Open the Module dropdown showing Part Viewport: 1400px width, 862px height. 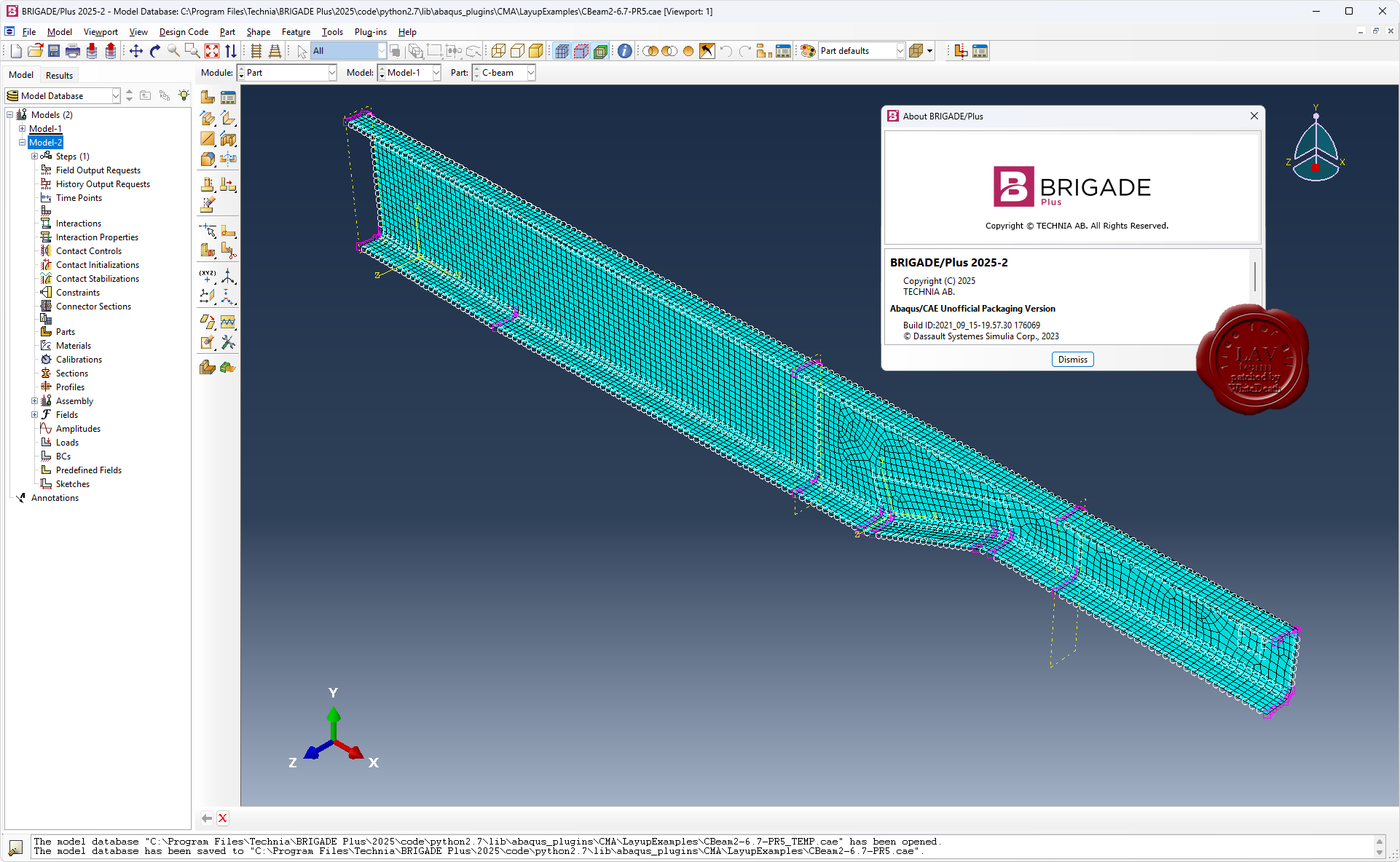coord(287,73)
